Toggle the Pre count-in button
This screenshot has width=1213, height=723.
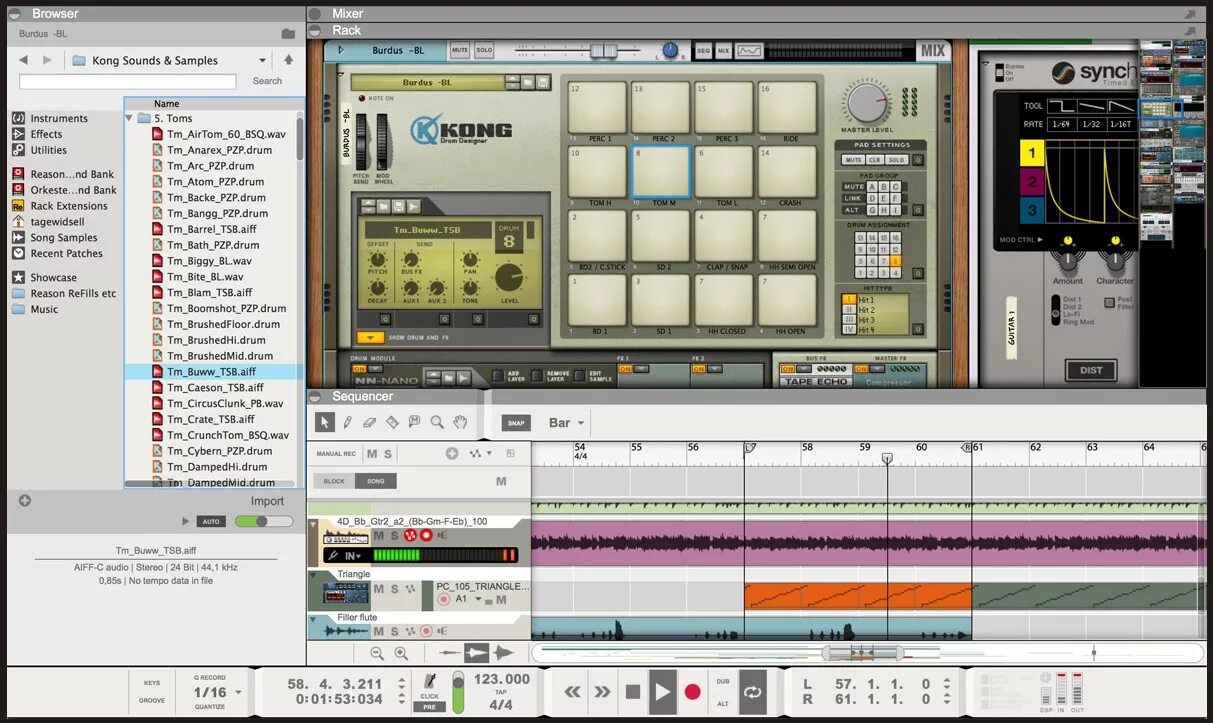pyautogui.click(x=429, y=707)
